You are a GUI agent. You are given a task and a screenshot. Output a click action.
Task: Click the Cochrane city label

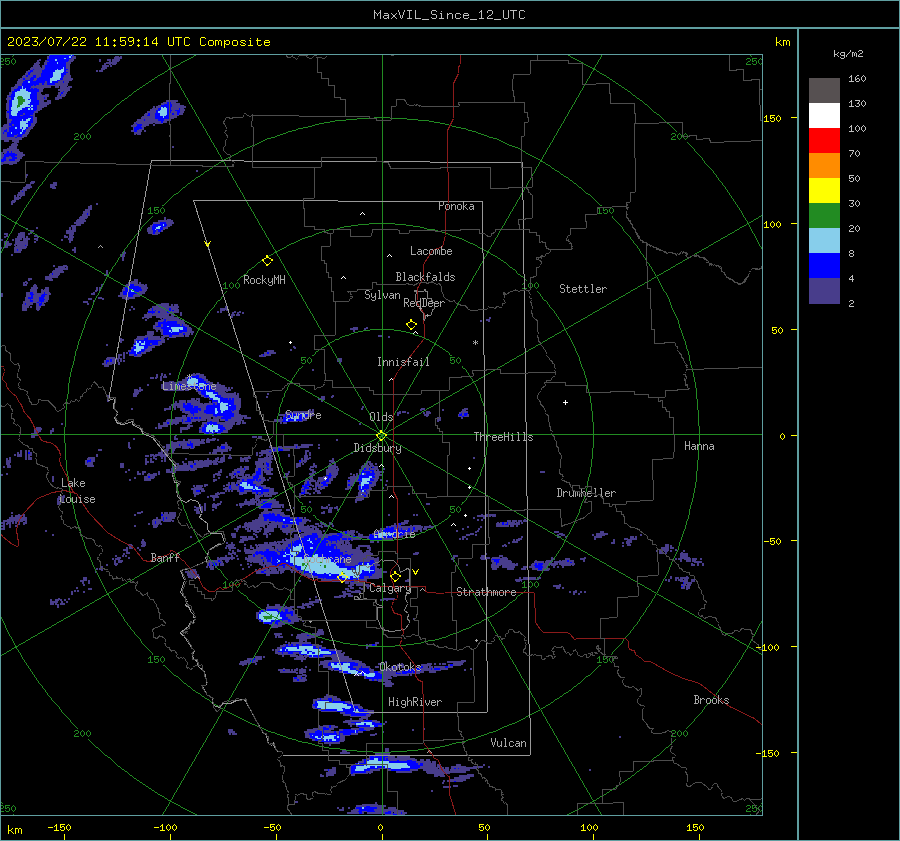(x=327, y=559)
